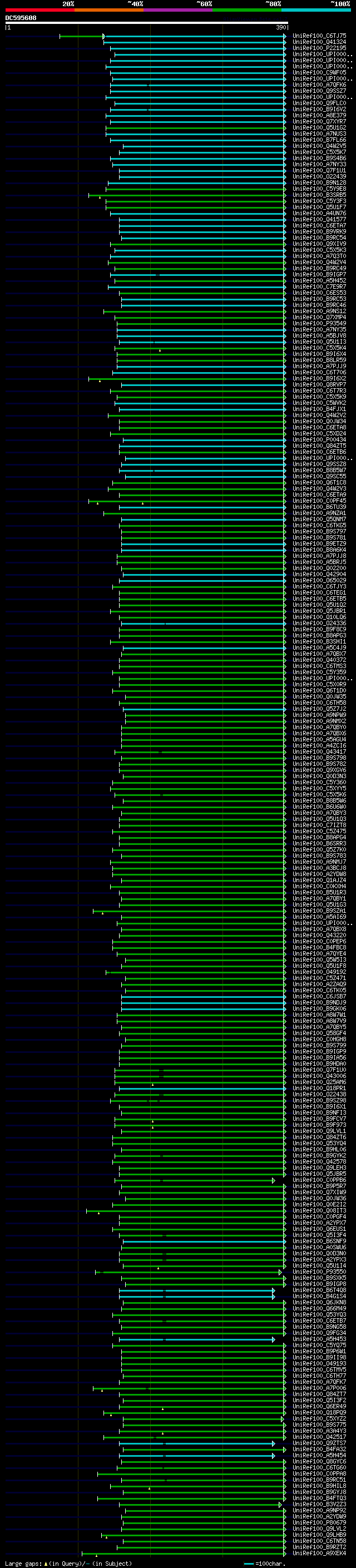Click the cyan ~100% identity legend bar
This screenshot has height=1568, width=356.
coord(315,10)
